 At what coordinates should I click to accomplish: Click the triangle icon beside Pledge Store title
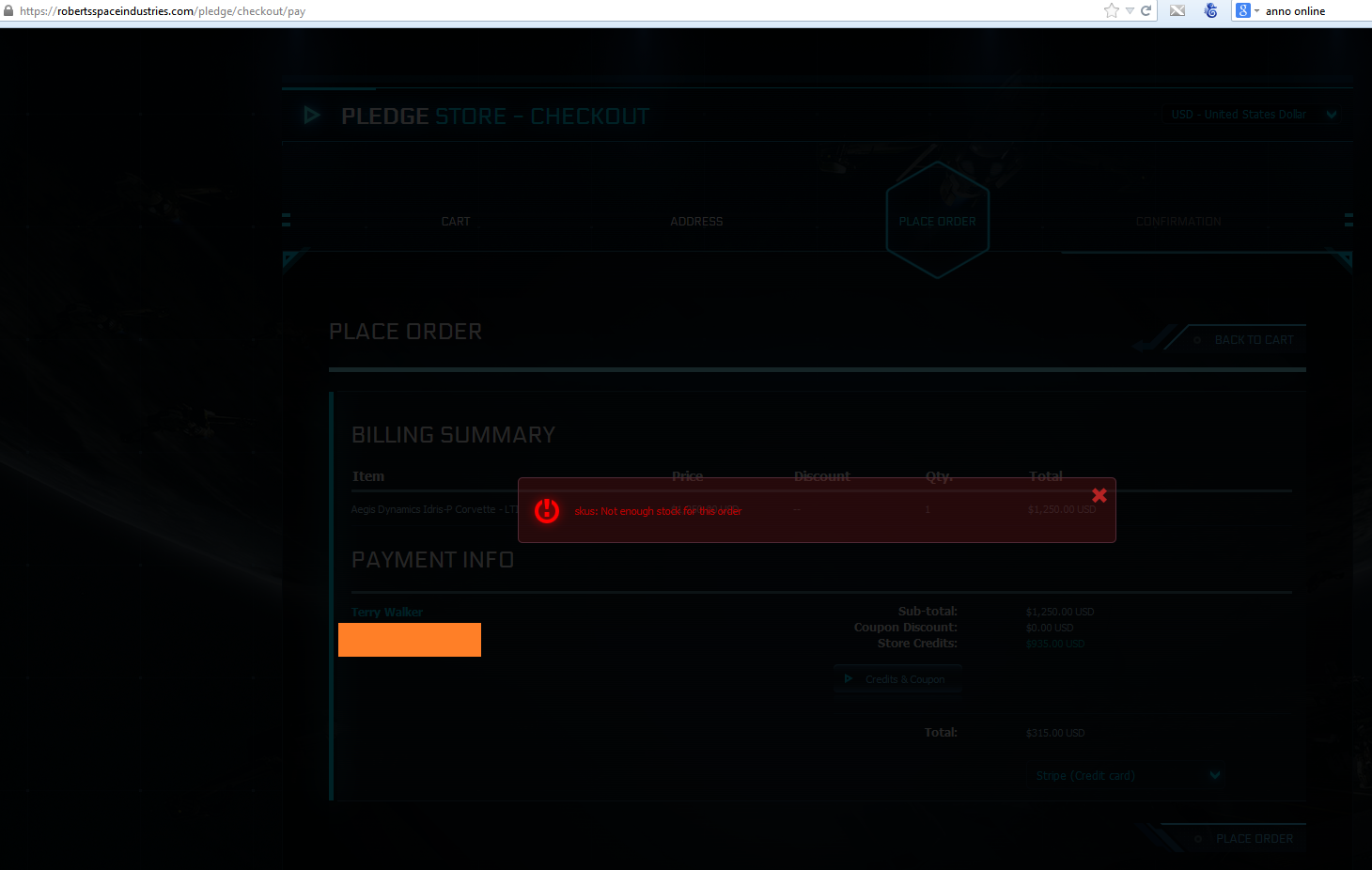(312, 116)
